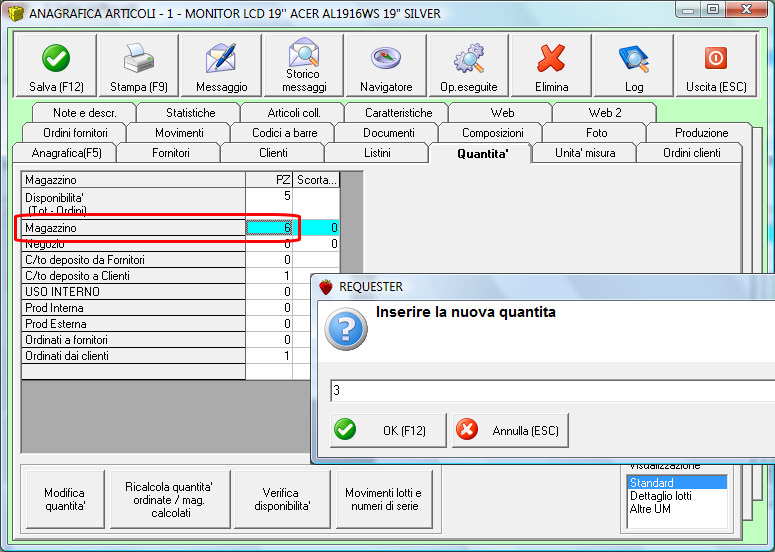This screenshot has width=775, height=552.
Task: Click the blue question mark icon
Action: pos(346,329)
